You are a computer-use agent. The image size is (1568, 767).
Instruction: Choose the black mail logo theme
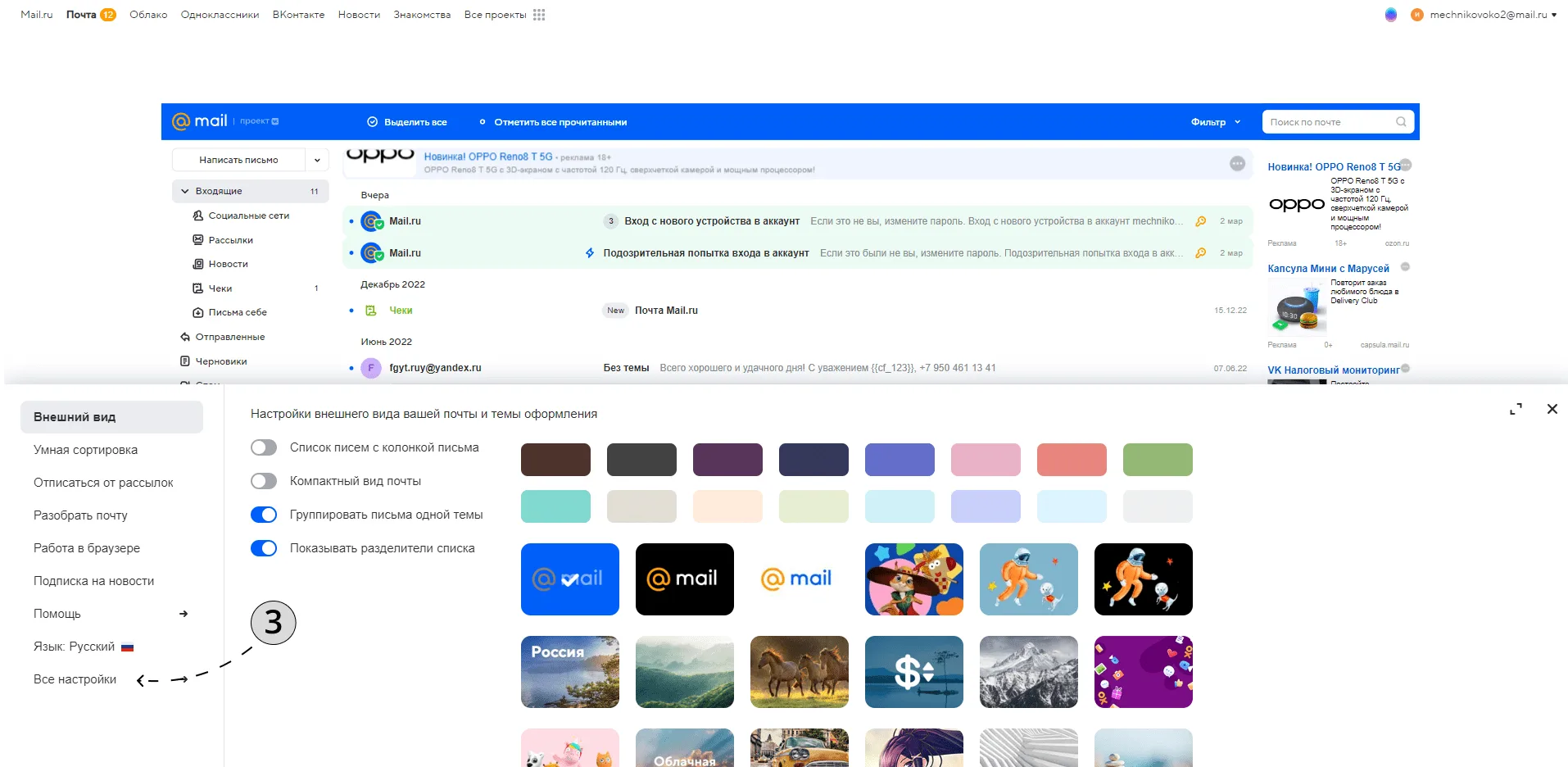click(685, 579)
